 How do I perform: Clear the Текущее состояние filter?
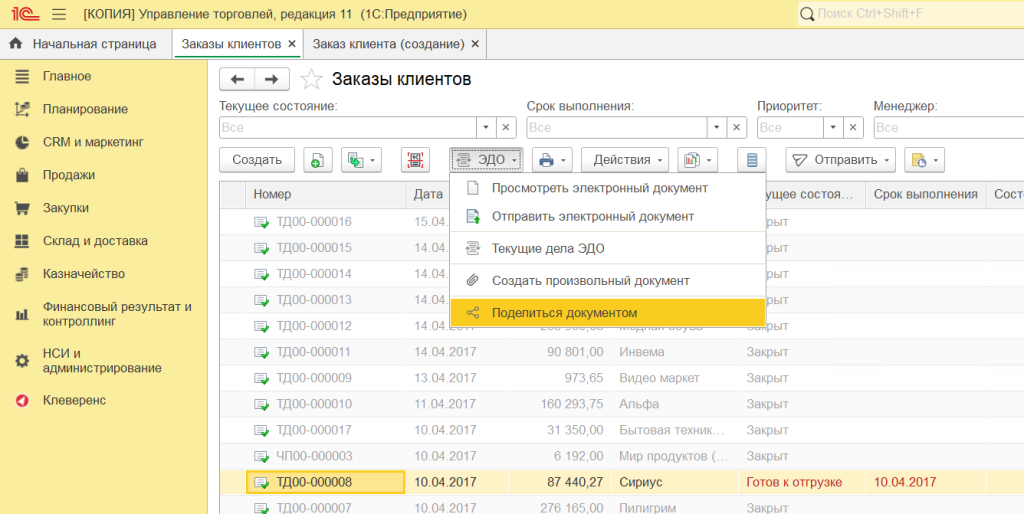pos(506,127)
